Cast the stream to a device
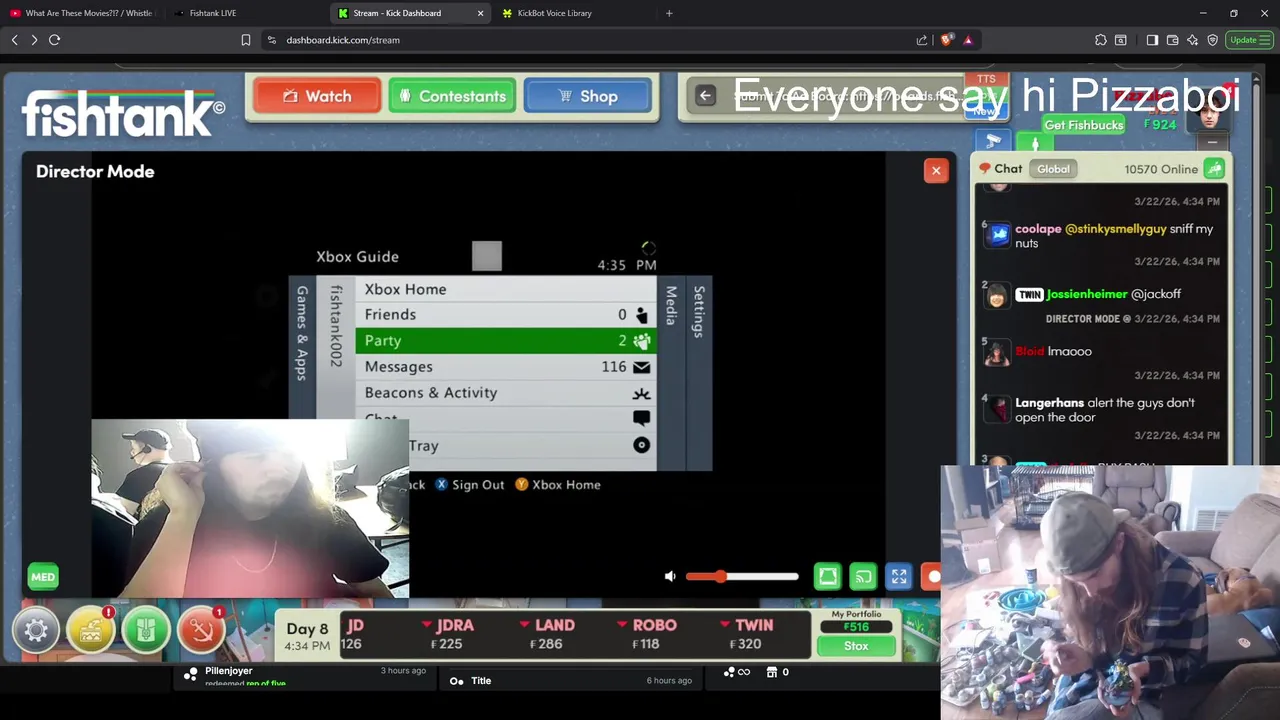The width and height of the screenshot is (1280, 720). coord(863,577)
